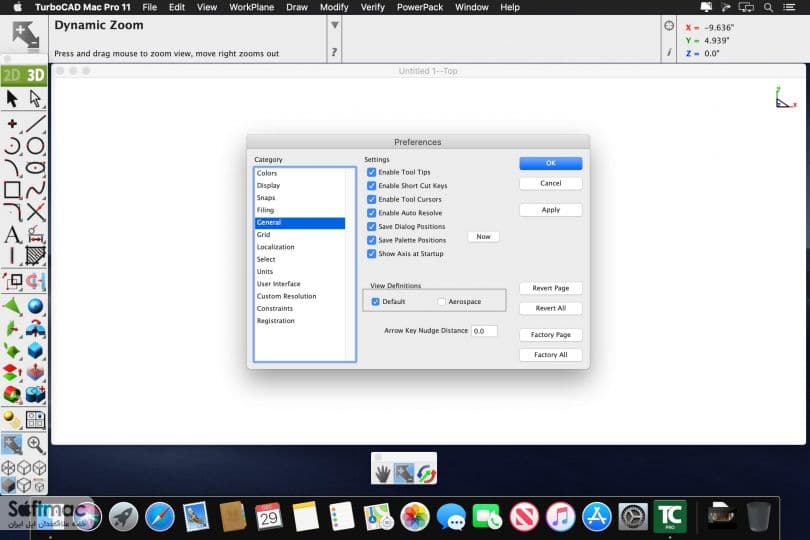Click Arrow Key Nudge Distance field

click(484, 331)
